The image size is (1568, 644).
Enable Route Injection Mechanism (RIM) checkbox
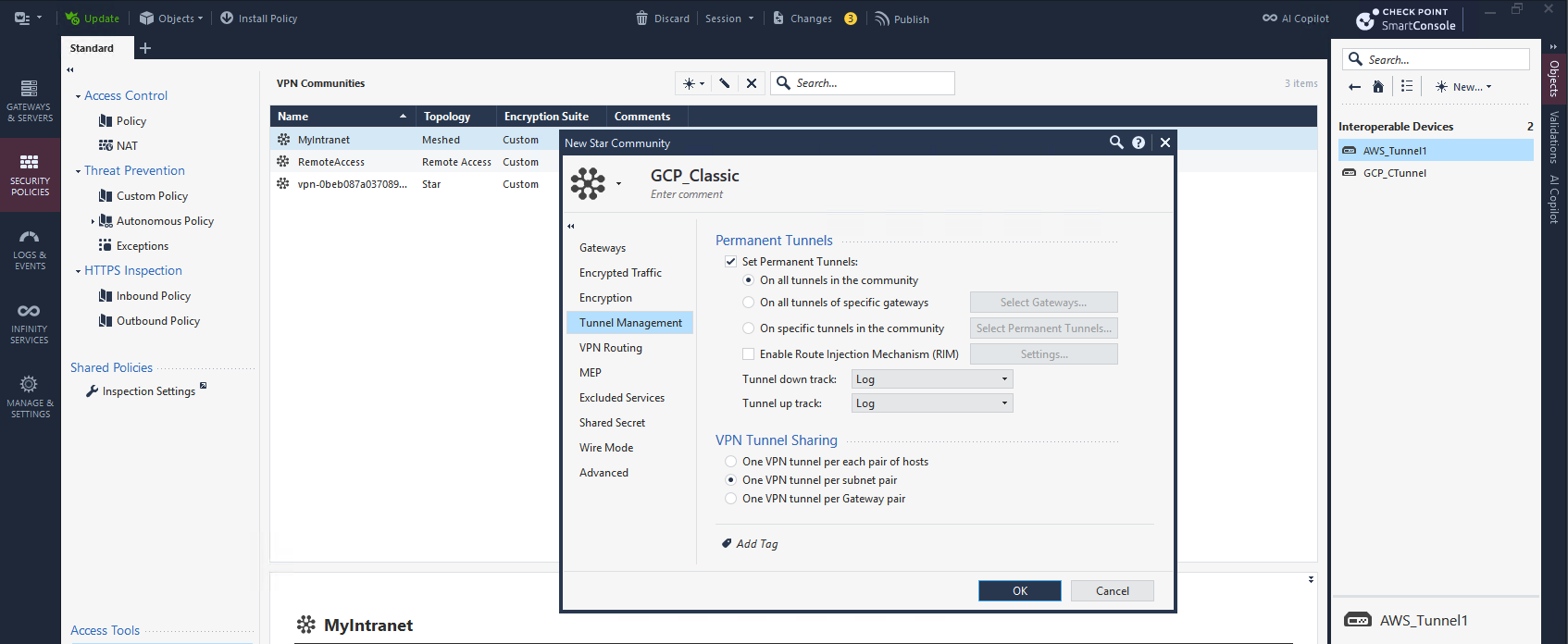(748, 354)
